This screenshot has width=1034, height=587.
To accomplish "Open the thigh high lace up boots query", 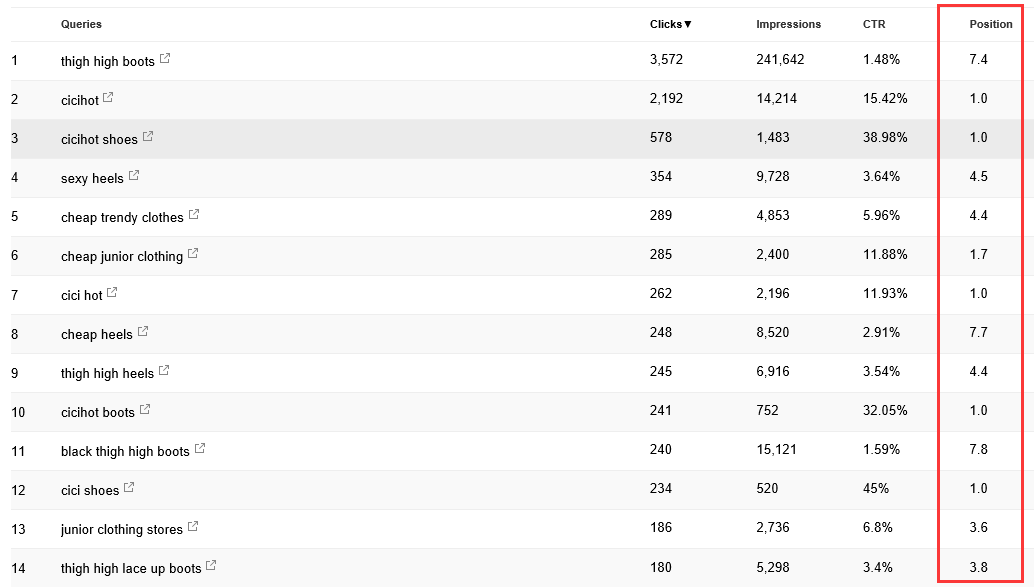I will click(x=131, y=569).
